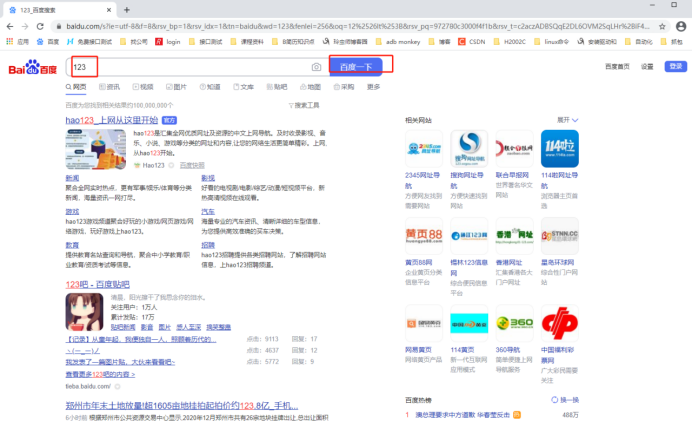
Task: Open the 搜索工具 filter dropdown
Action: click(304, 105)
